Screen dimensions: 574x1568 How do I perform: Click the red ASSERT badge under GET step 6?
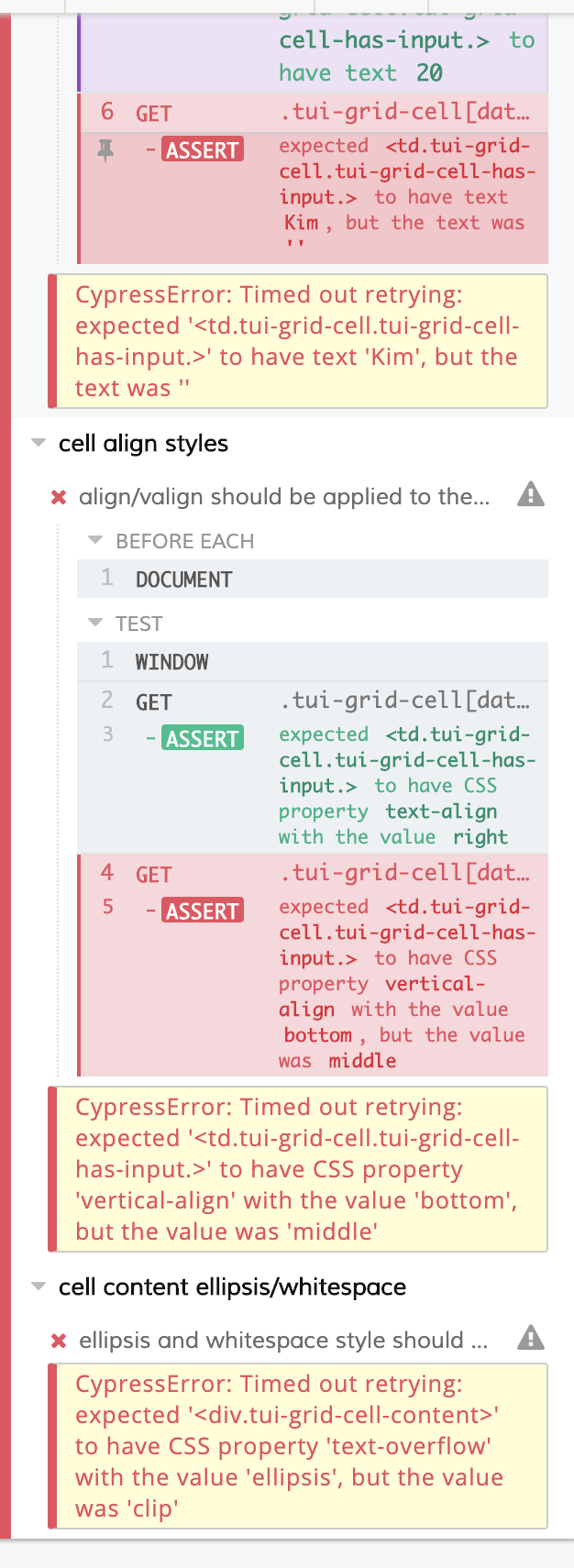(202, 149)
